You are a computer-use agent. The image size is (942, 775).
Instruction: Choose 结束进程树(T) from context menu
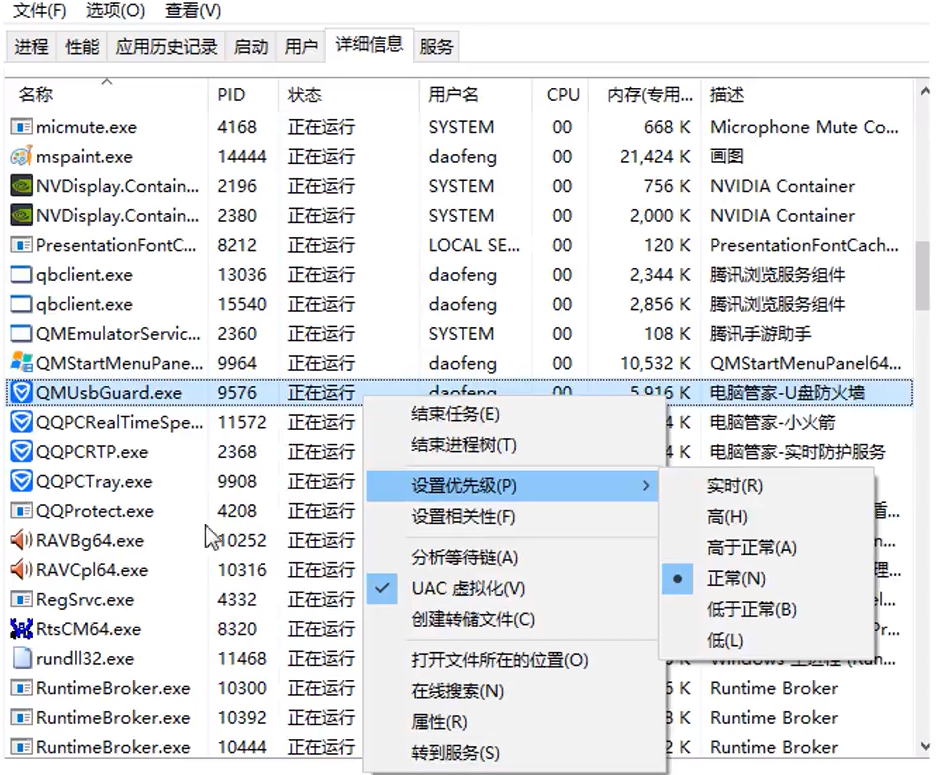[x=464, y=445]
